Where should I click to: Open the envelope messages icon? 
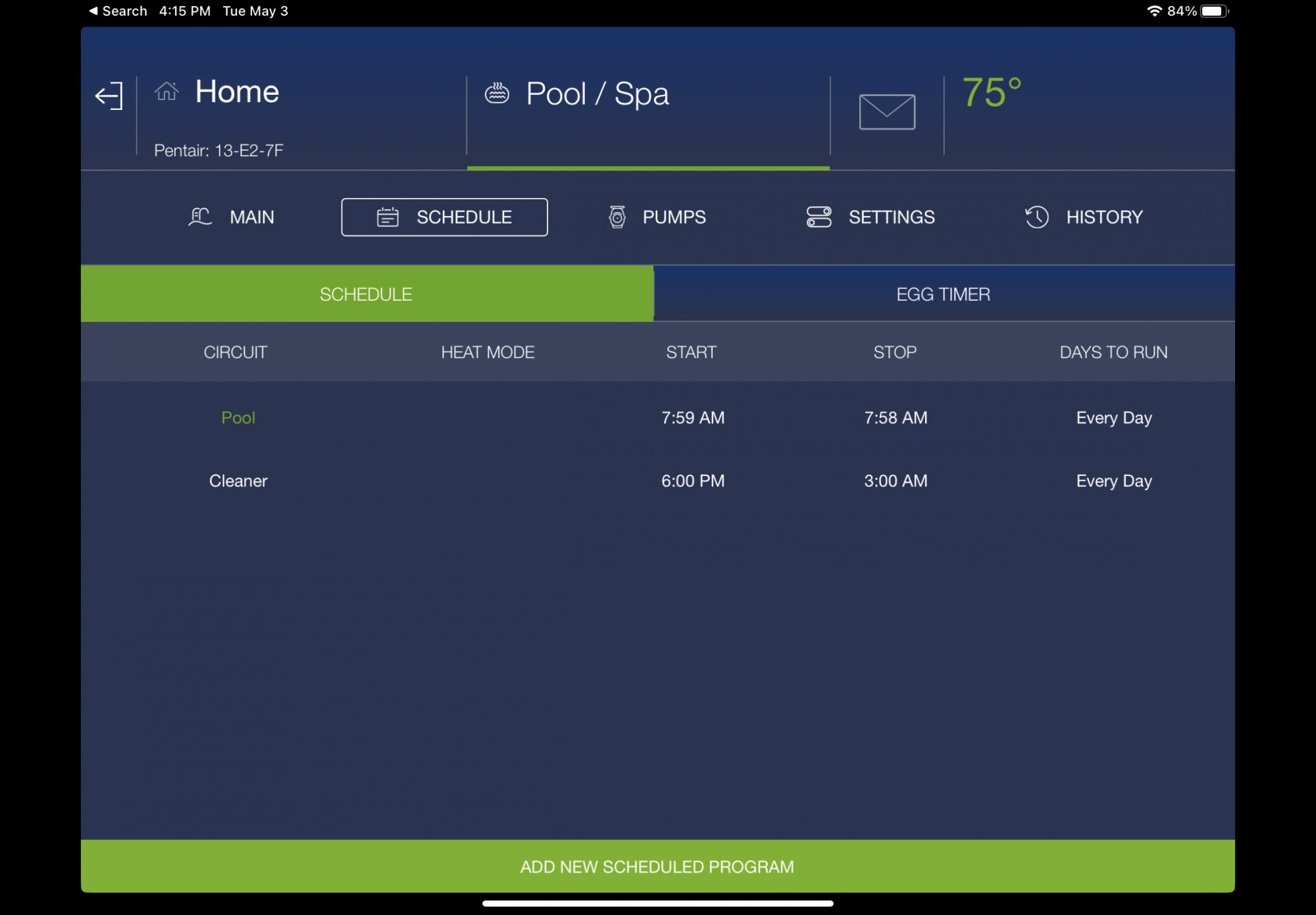887,112
